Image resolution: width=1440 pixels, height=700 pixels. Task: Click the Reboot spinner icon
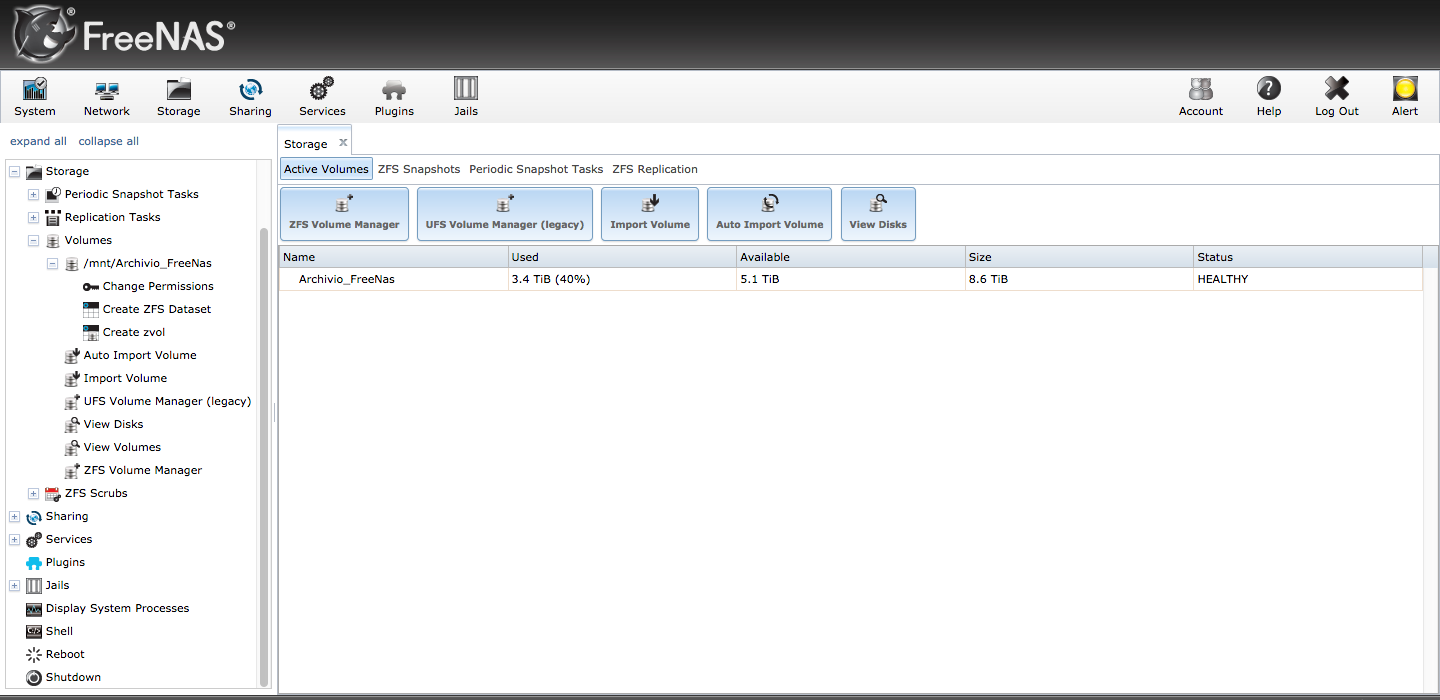[x=34, y=654]
